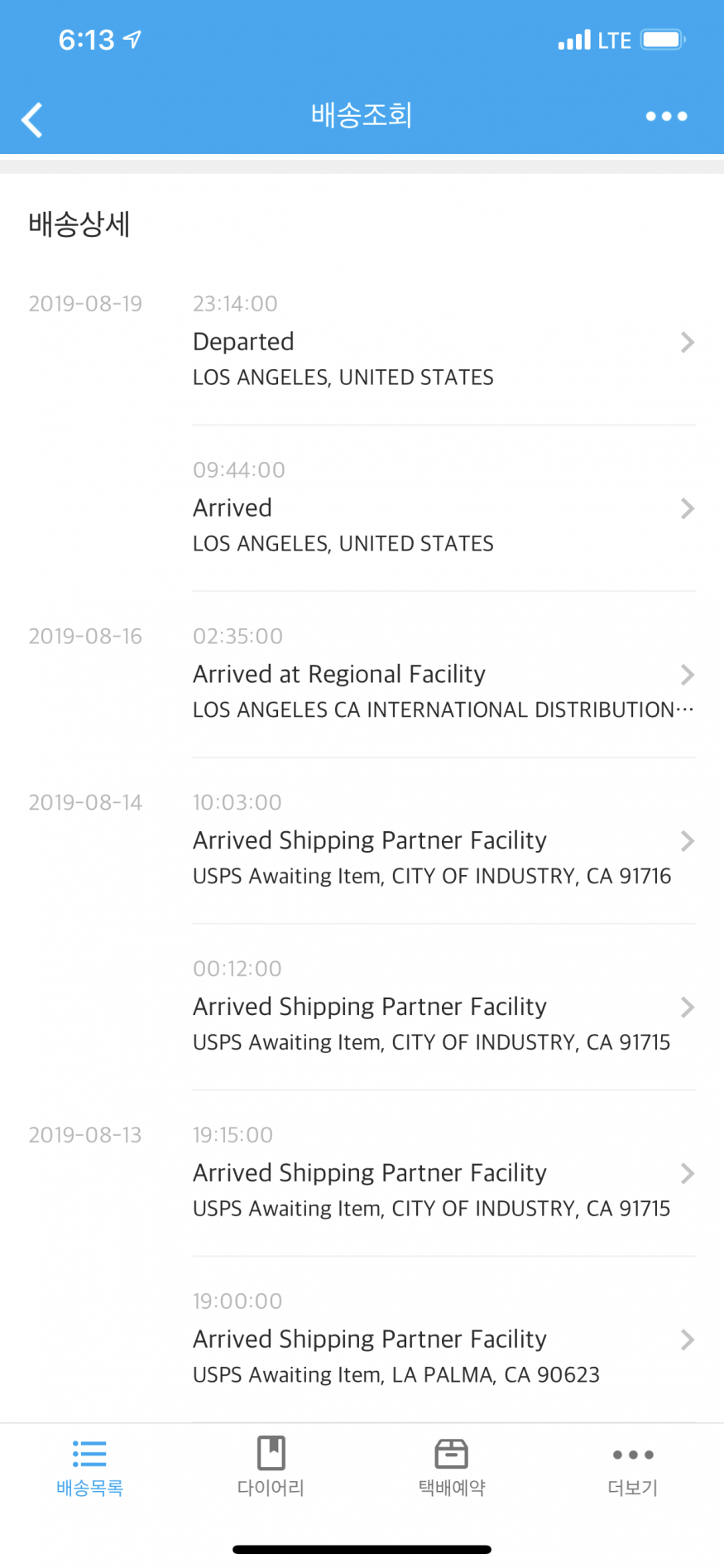
Task: Open the three-dot options menu in header
Action: (666, 117)
